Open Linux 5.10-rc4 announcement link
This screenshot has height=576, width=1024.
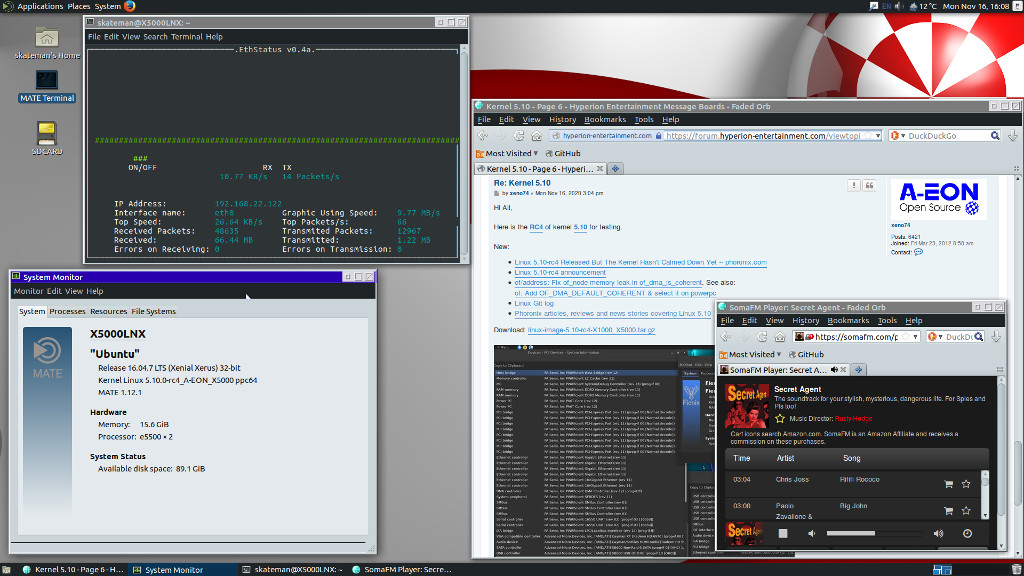560,272
